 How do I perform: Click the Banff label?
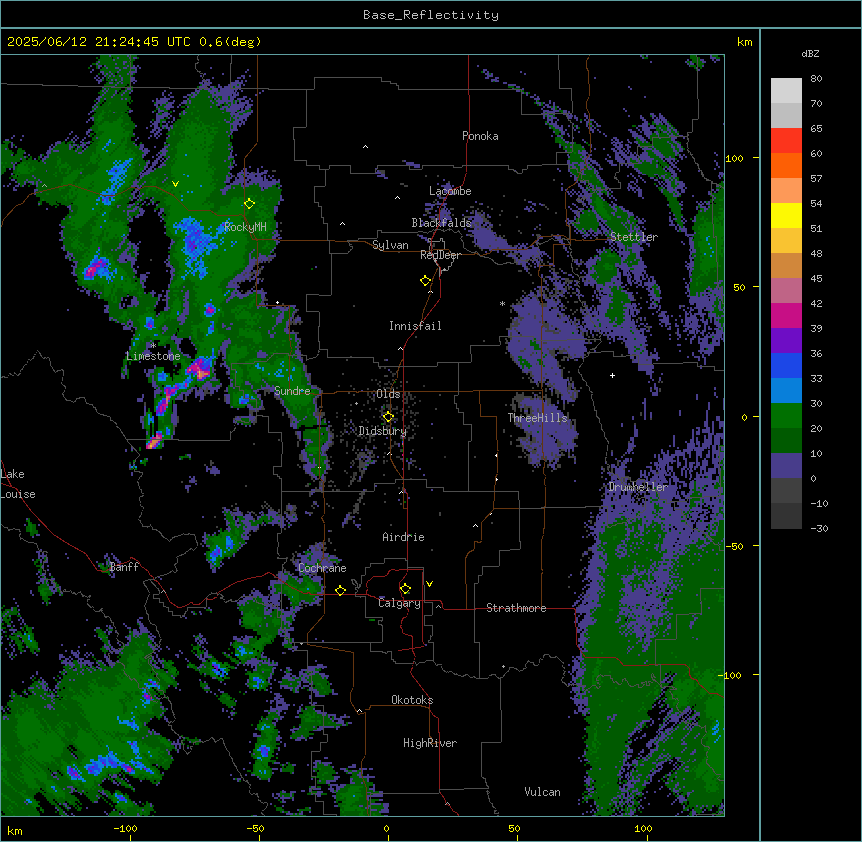(124, 567)
